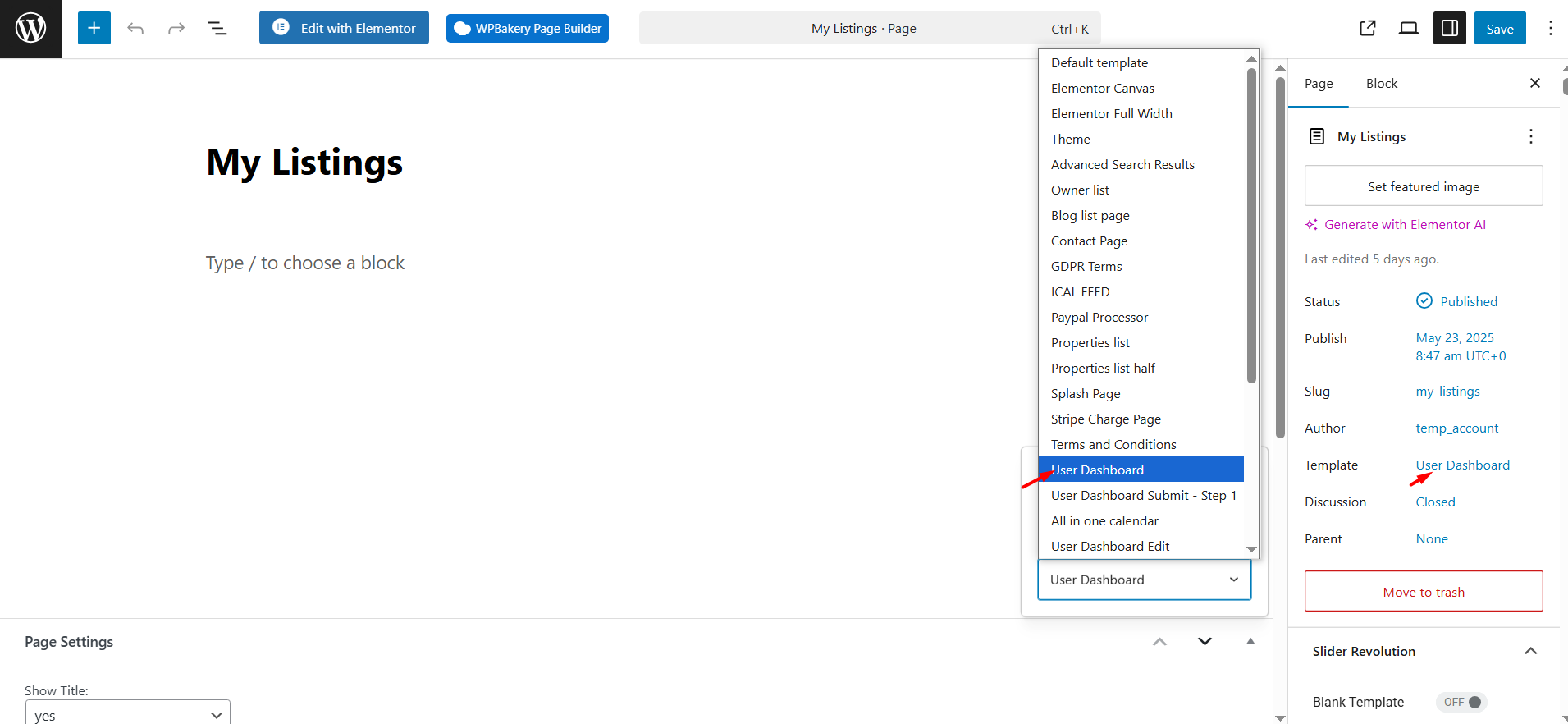This screenshot has width=1568, height=724.
Task: Open the Show Title dropdown
Action: click(x=128, y=714)
